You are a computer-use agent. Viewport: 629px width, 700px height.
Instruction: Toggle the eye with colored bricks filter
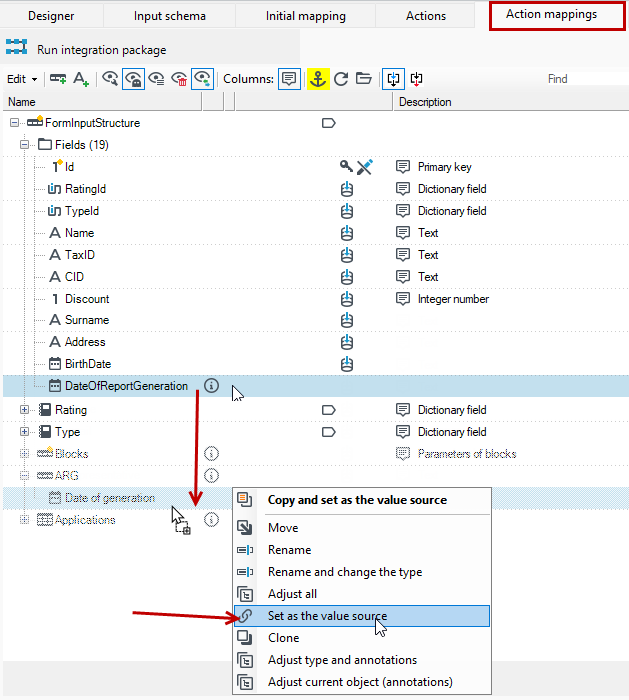[202, 79]
